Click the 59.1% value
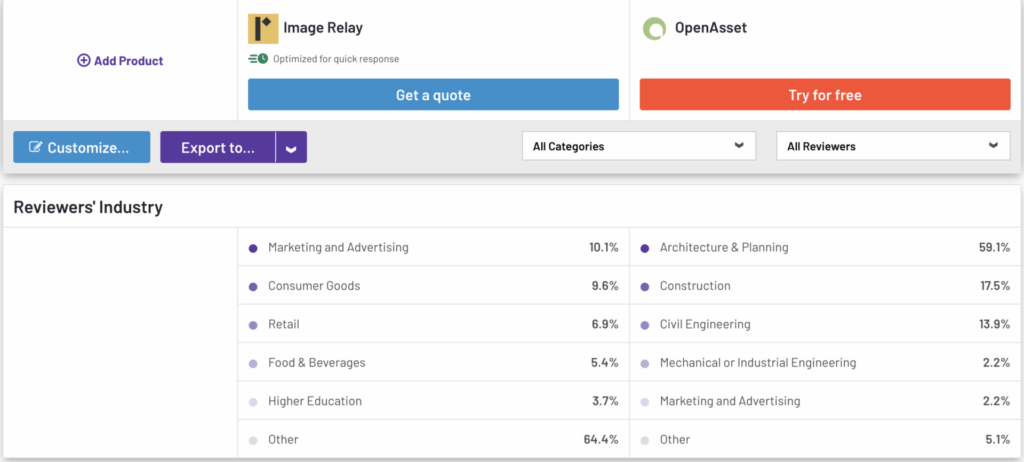Screen dimensions: 1024x462 coord(993,248)
